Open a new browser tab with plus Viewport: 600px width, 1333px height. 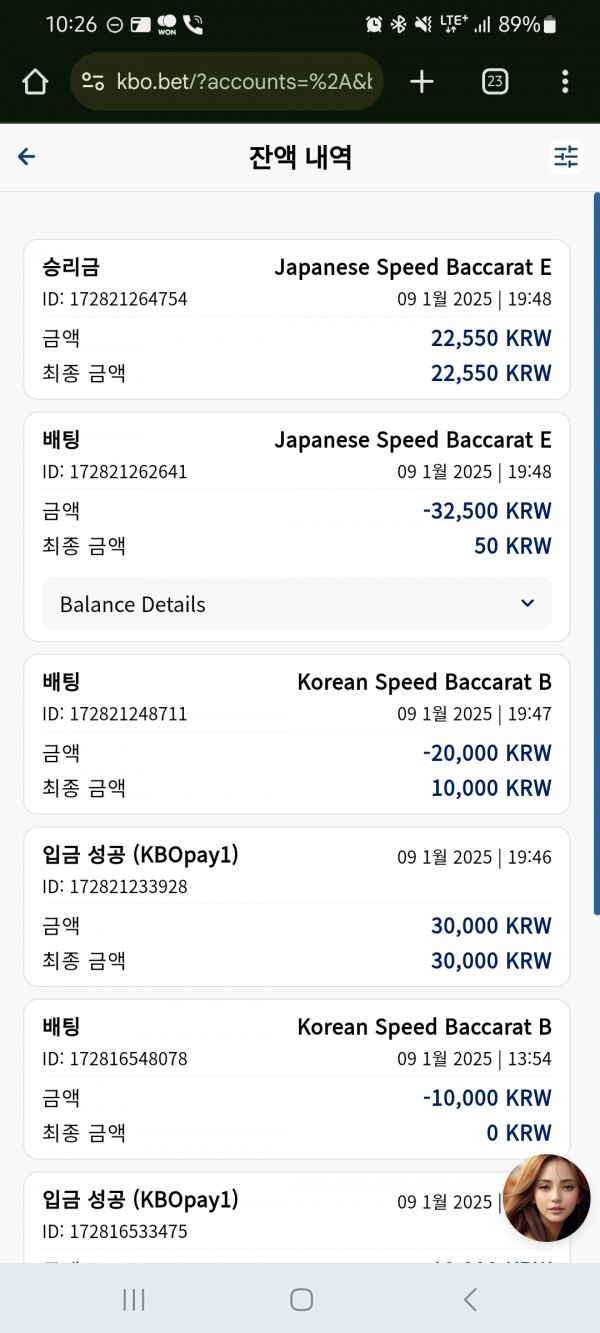(422, 82)
